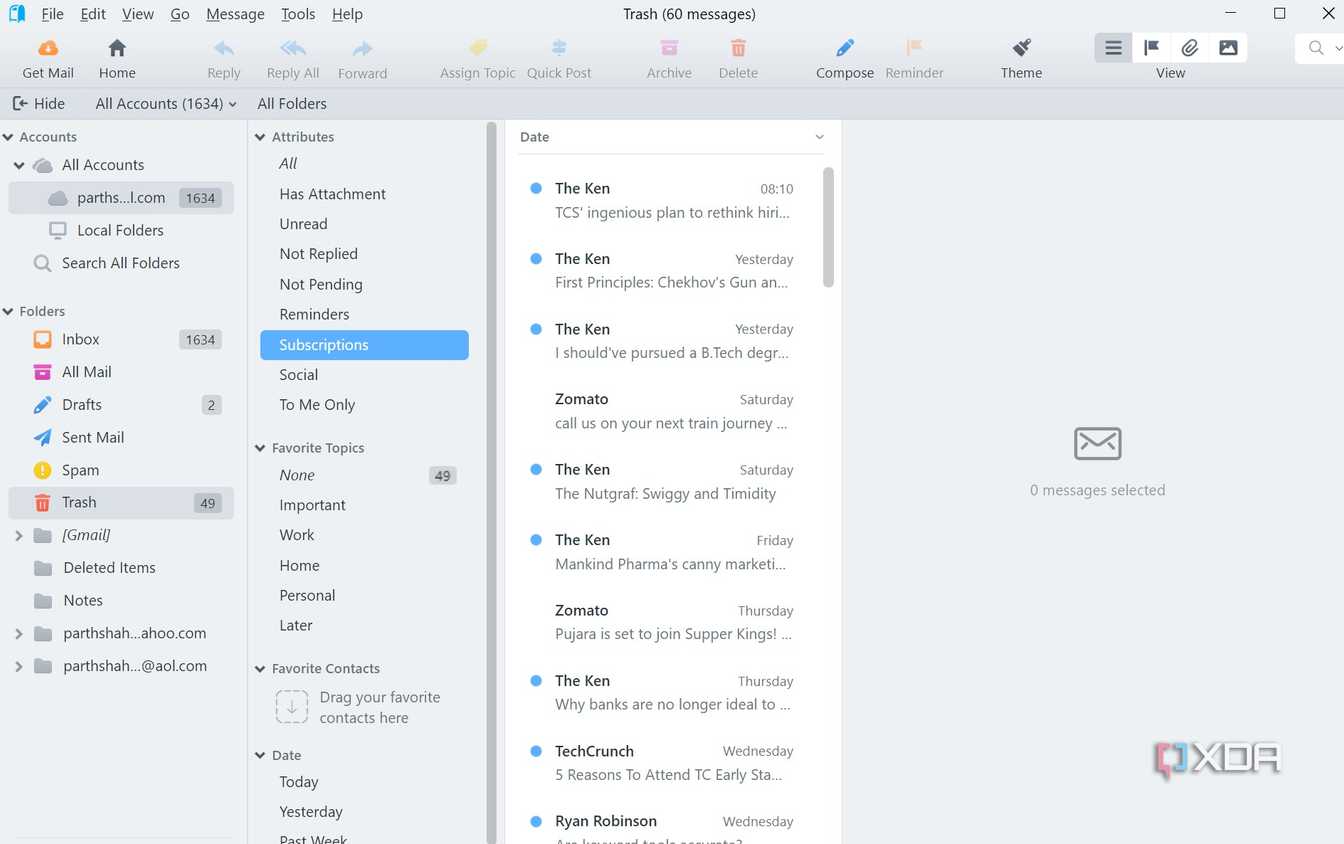Open the File menu

click(52, 14)
